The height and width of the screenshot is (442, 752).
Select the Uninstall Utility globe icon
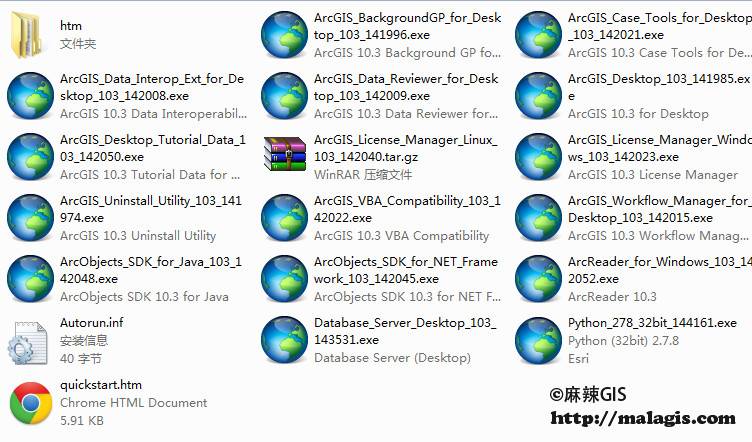(30, 218)
